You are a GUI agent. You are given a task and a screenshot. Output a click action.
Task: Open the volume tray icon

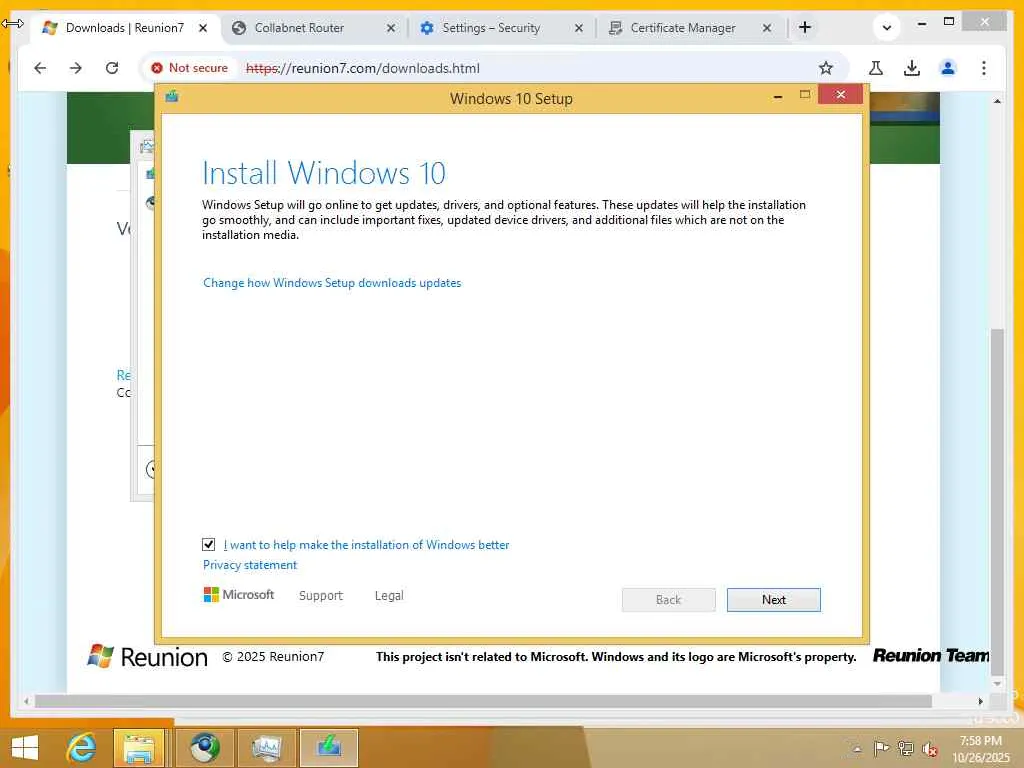click(x=929, y=749)
